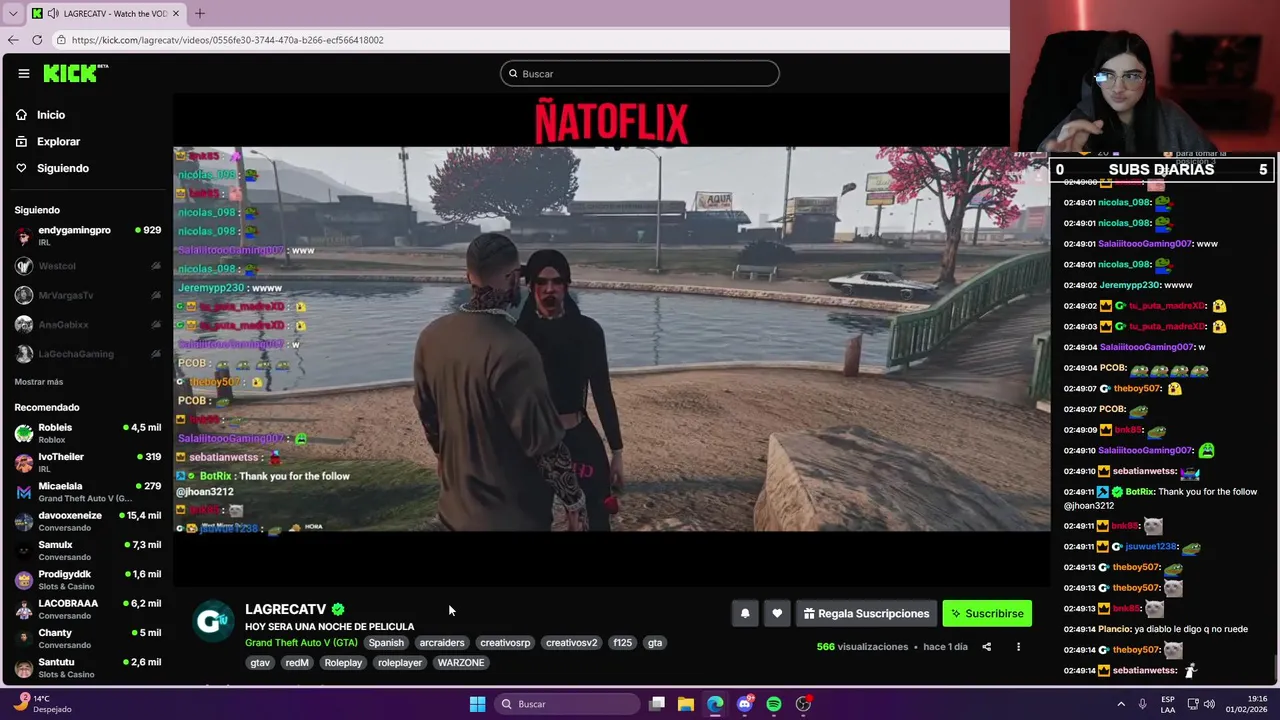1280x720 pixels.
Task: Open Explorar in the sidebar
Action: coord(58,142)
